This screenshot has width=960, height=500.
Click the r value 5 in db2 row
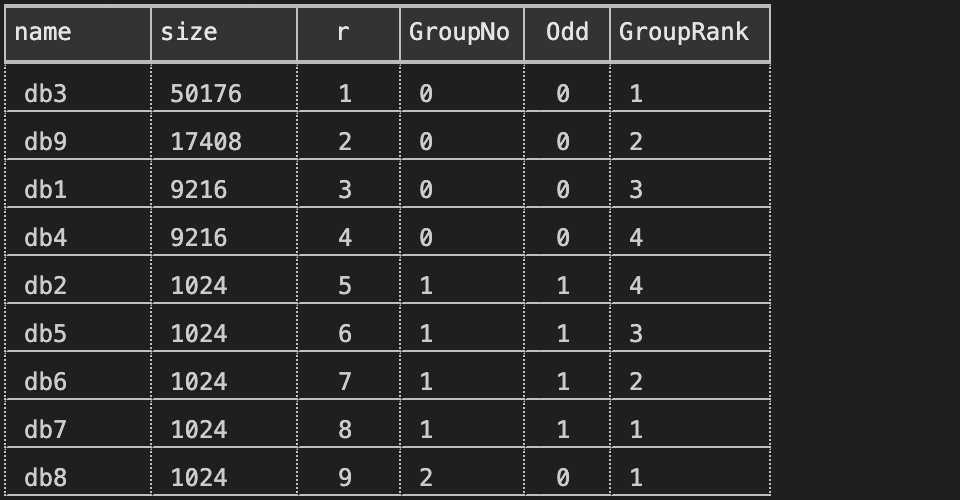click(348, 280)
